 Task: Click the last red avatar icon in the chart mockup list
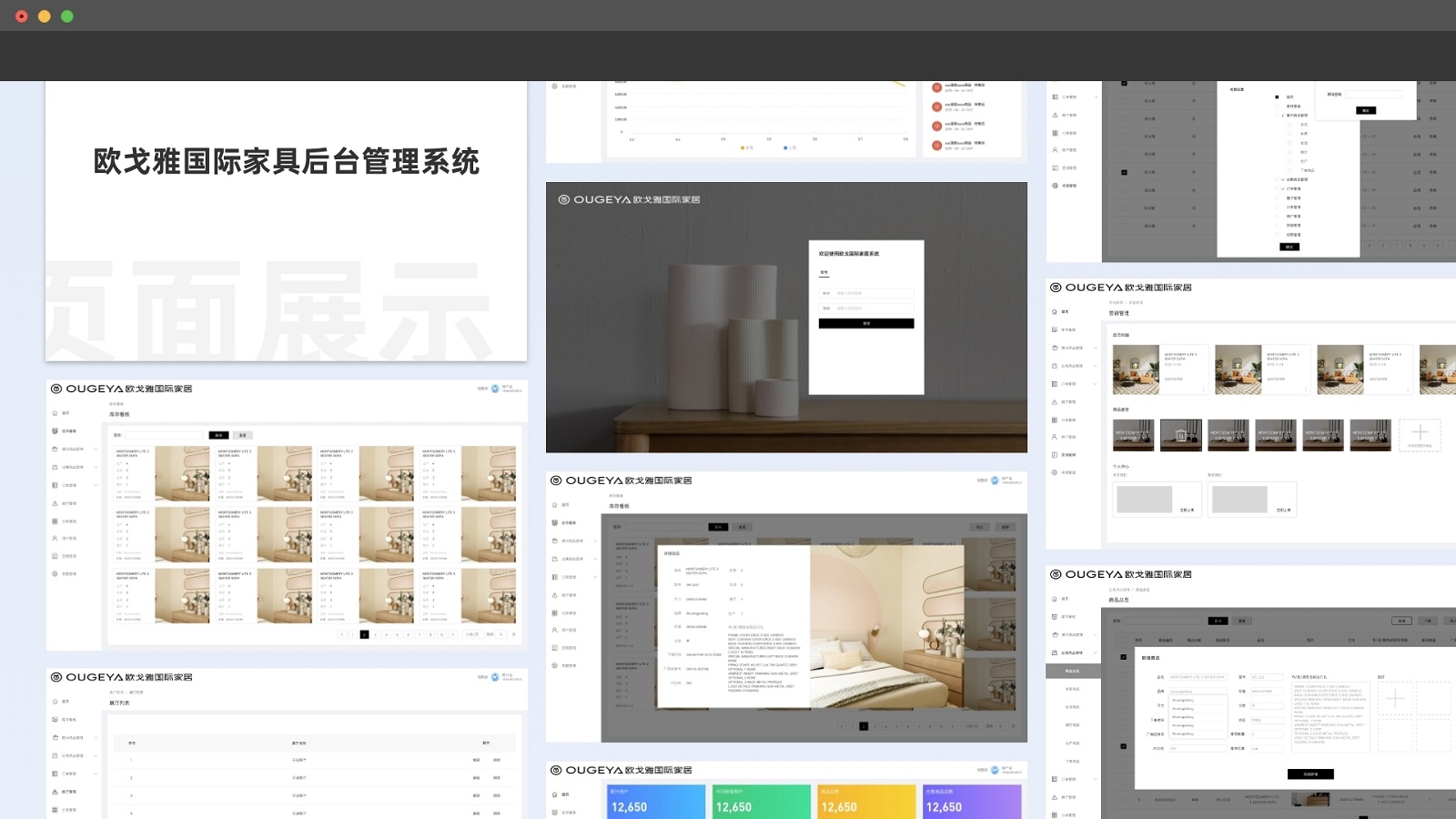coord(936,145)
